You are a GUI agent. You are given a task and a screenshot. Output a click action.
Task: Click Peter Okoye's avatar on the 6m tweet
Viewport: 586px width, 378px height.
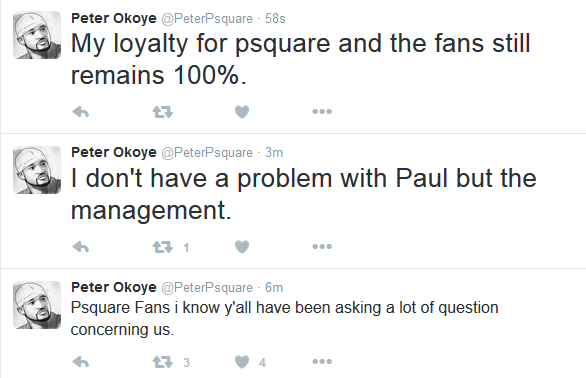point(37,305)
